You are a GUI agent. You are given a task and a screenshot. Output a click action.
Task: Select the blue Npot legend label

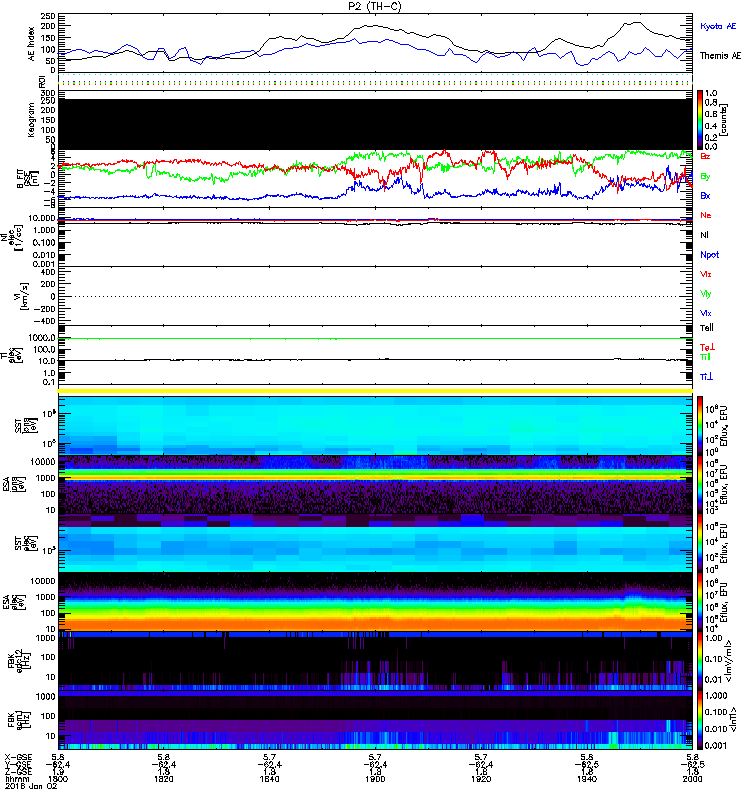click(710, 255)
